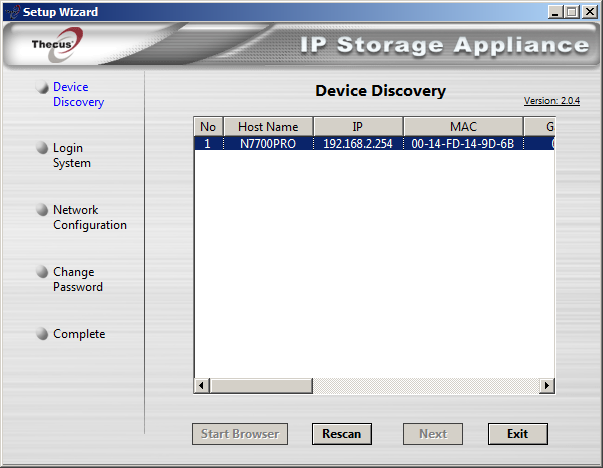Minimize the Setup Wizard window
This screenshot has height=468, width=603.
point(555,12)
